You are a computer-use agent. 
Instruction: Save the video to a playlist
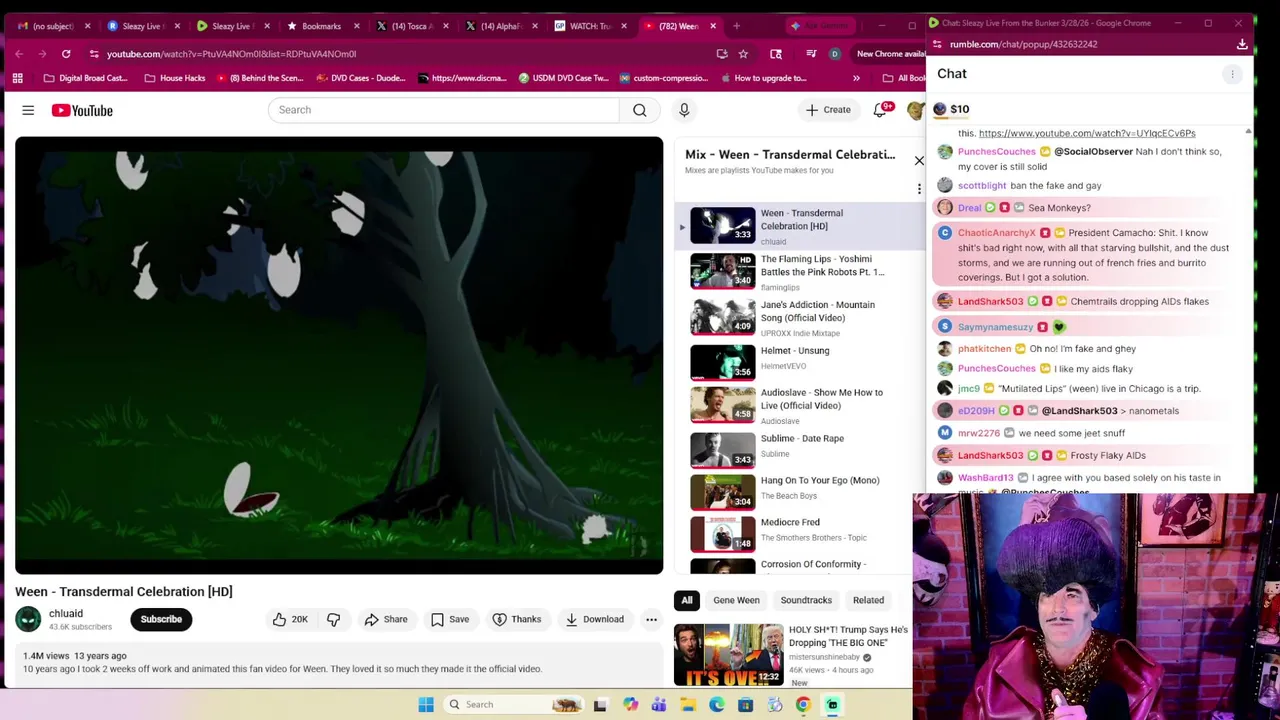449,619
